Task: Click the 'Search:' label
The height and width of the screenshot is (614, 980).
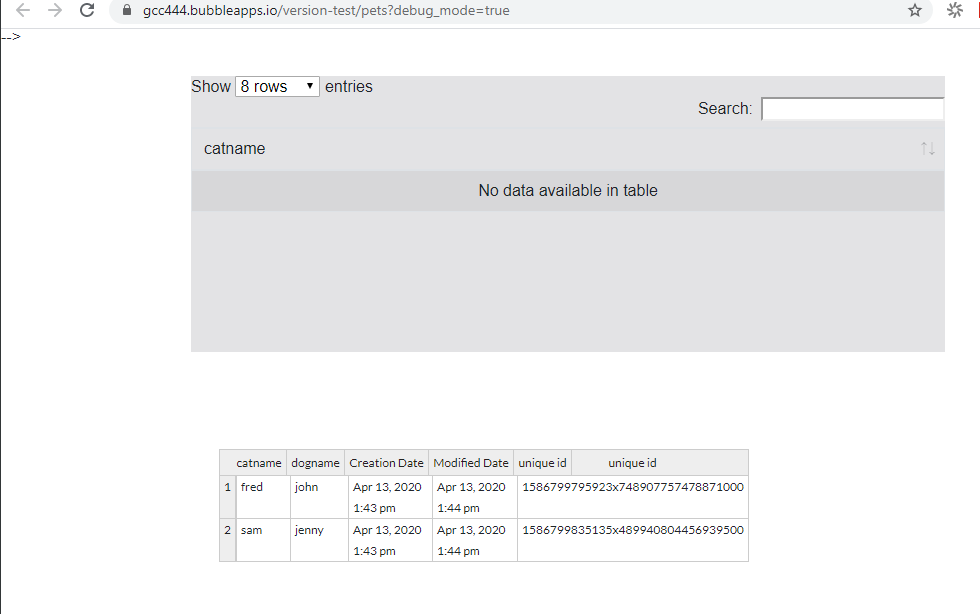Action: tap(725, 109)
